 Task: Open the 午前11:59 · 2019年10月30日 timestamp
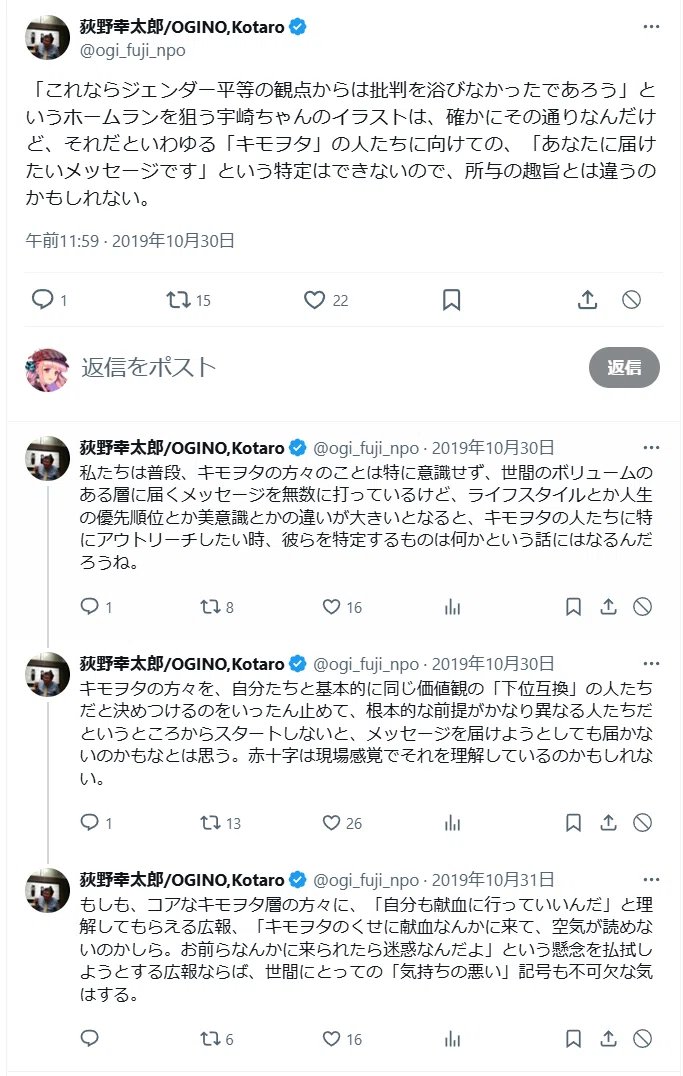(x=130, y=241)
